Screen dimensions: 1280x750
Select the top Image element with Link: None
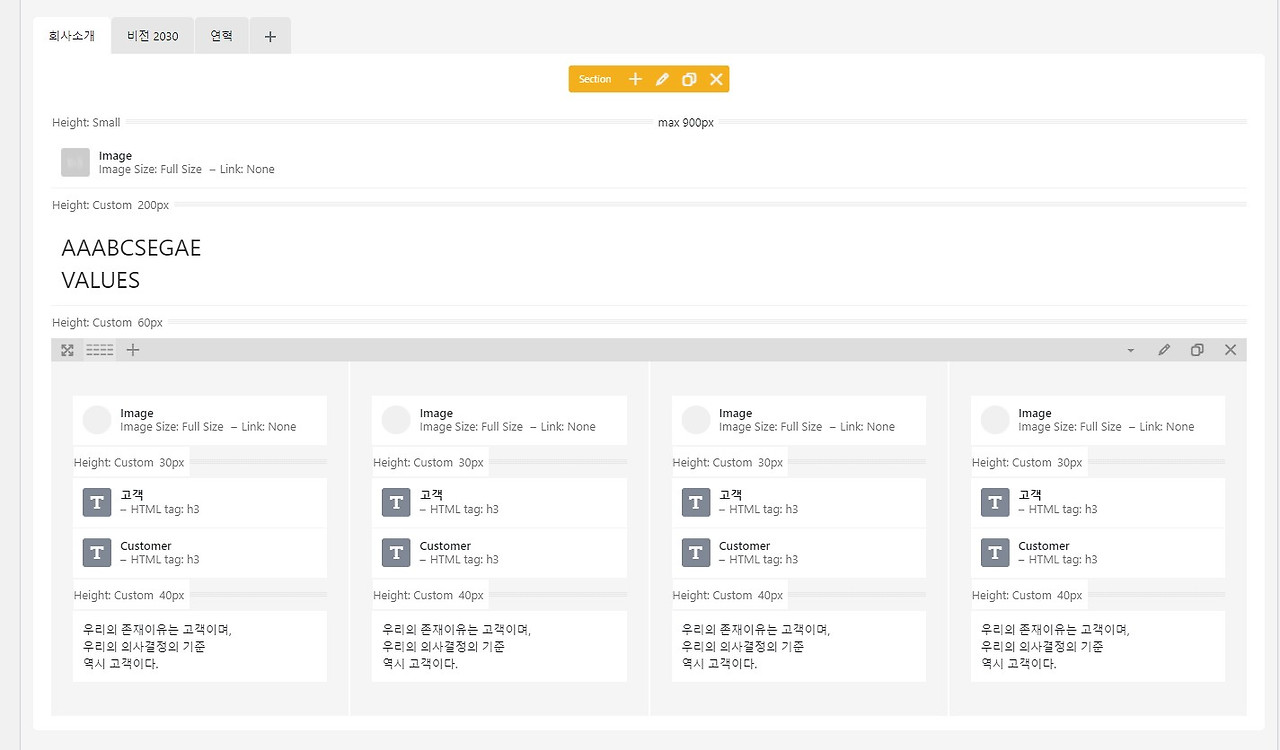click(x=649, y=162)
